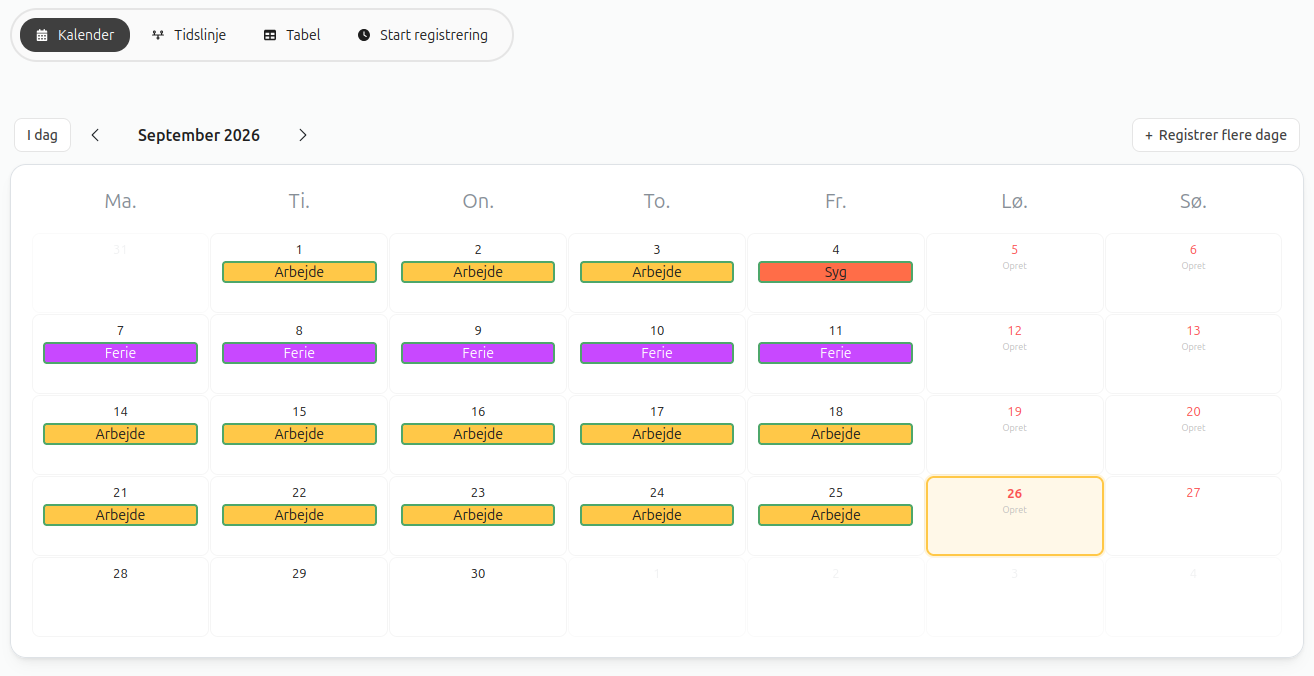Open the Ferie entry on September 10
The image size is (1314, 676).
pyautogui.click(x=657, y=353)
